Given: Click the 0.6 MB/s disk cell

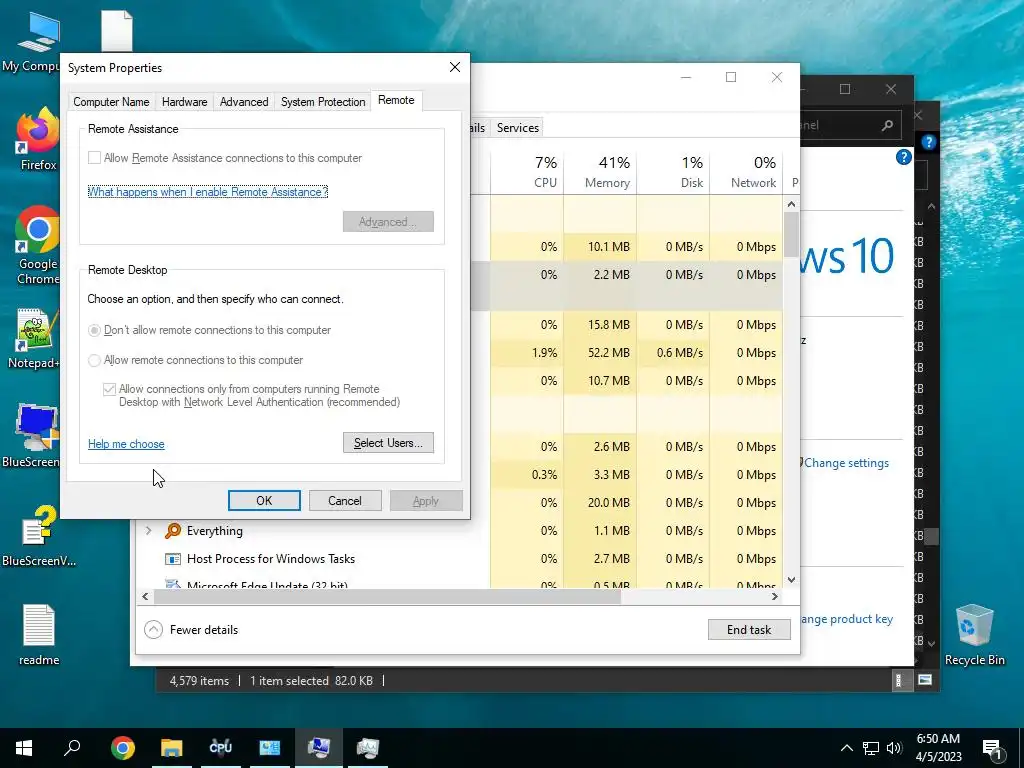Looking at the screenshot, I should click(x=674, y=353).
